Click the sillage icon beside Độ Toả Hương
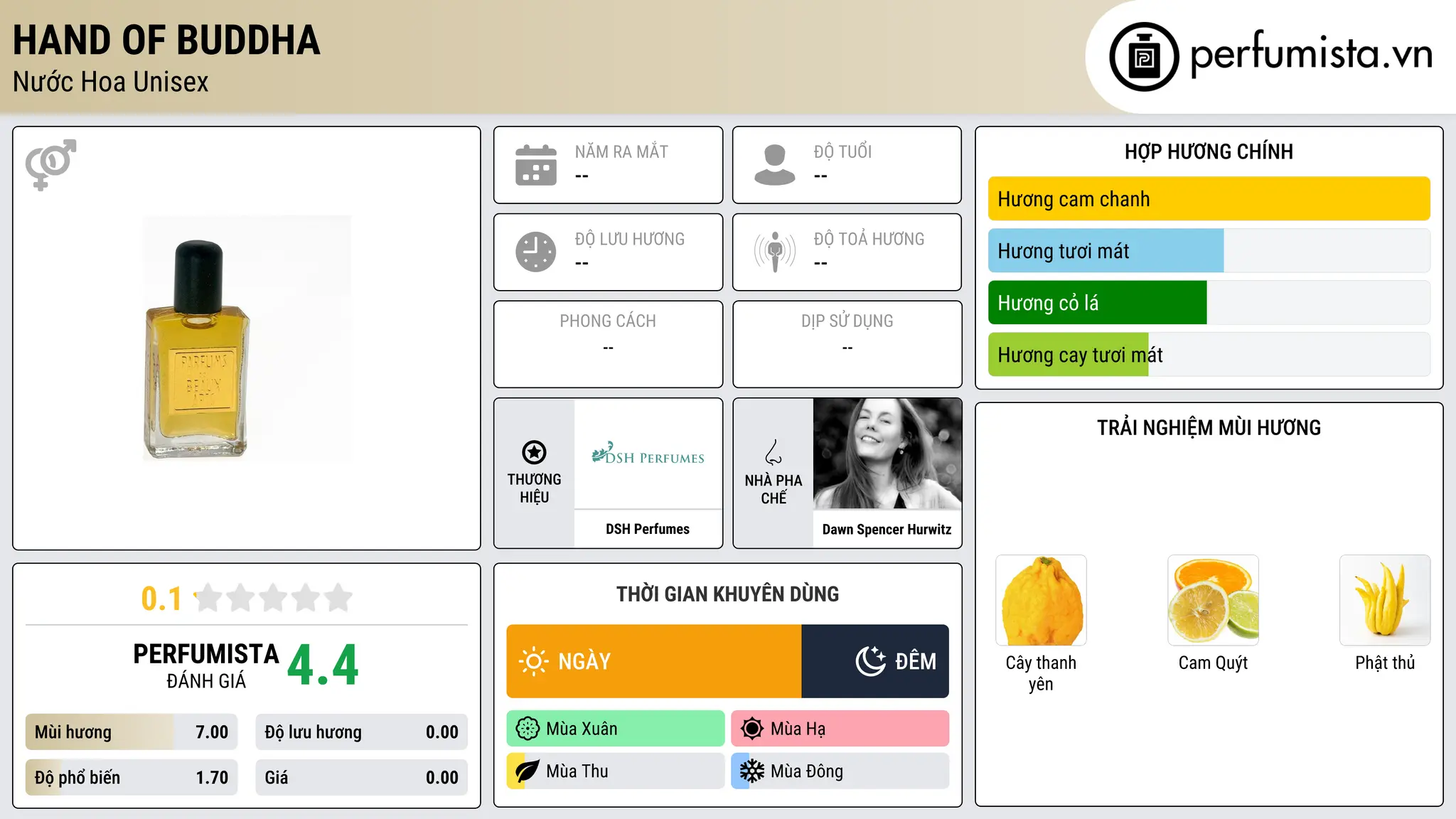 (x=775, y=252)
